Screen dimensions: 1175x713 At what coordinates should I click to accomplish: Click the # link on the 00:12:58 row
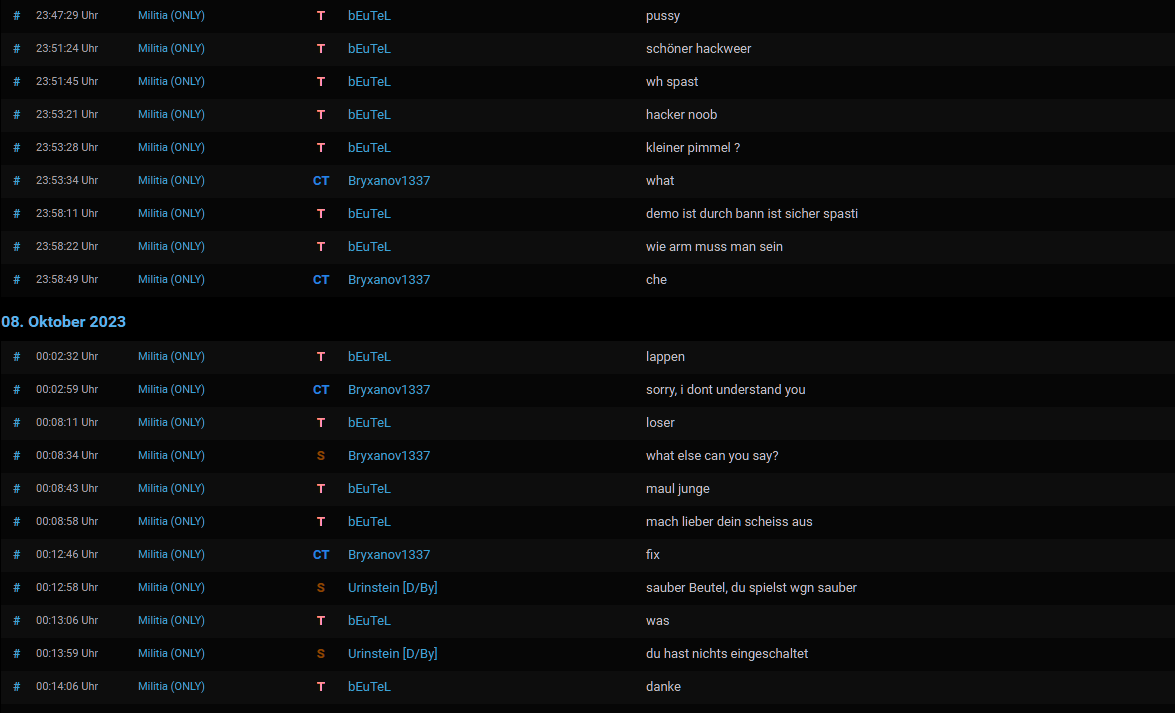pos(16,588)
